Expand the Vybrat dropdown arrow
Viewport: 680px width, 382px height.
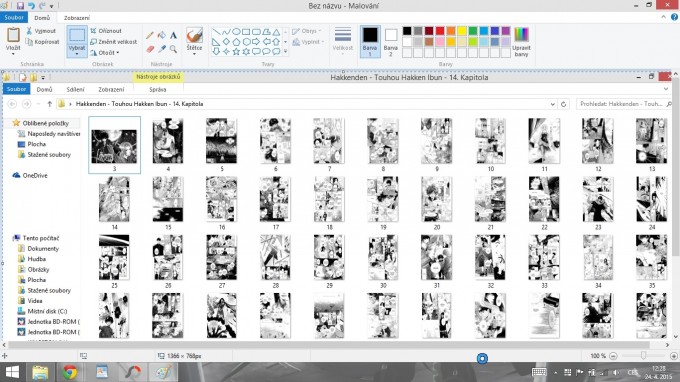[77, 53]
